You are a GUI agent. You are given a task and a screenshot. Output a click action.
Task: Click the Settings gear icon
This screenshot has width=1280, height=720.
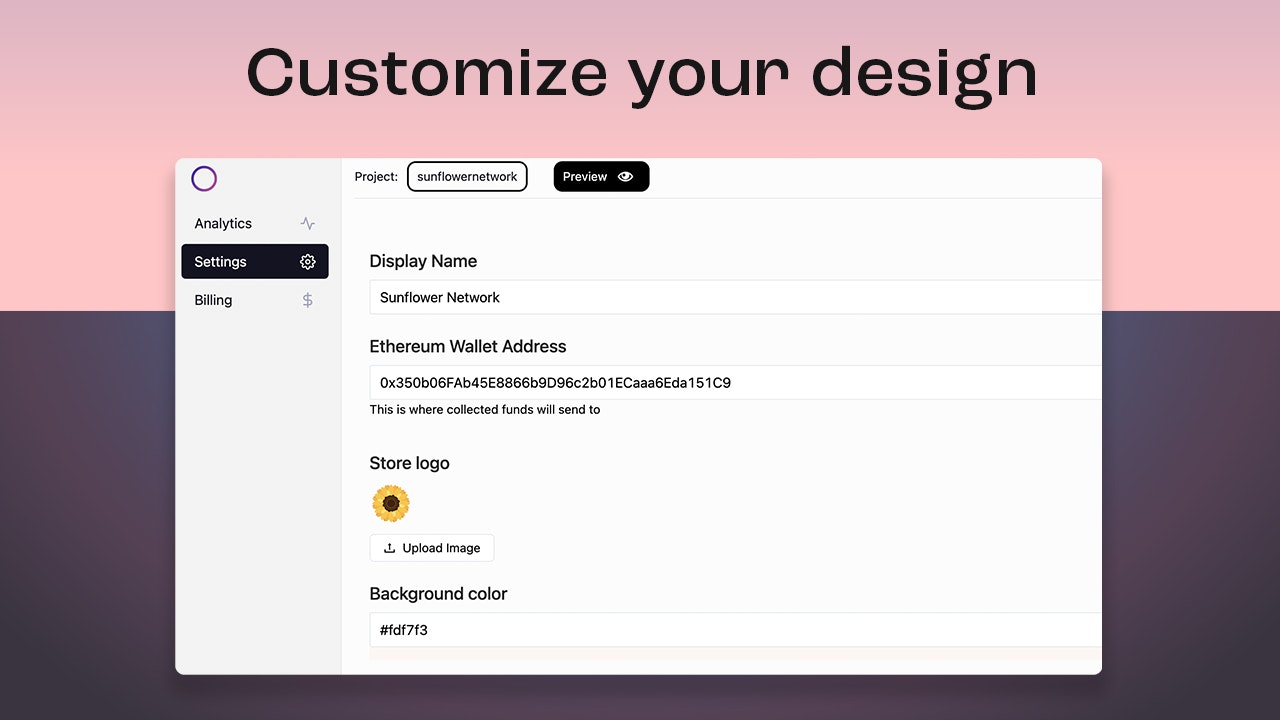(x=307, y=262)
